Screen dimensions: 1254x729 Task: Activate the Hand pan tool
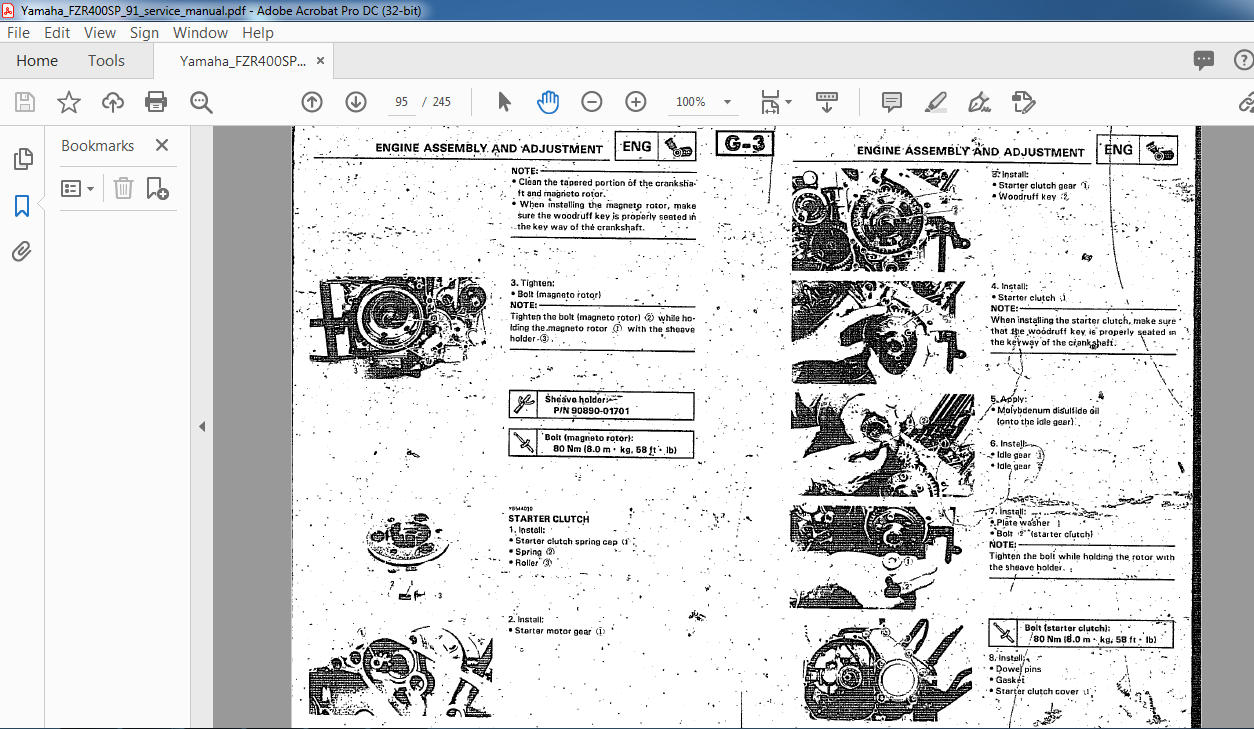coord(548,102)
